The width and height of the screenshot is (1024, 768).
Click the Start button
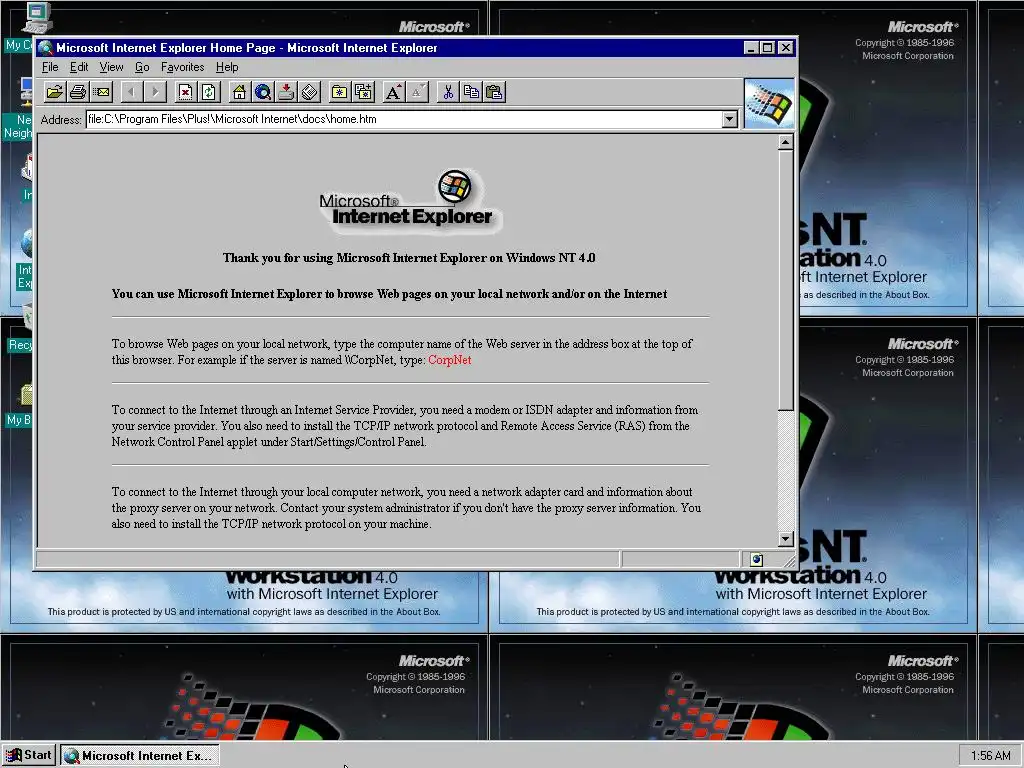(x=29, y=756)
